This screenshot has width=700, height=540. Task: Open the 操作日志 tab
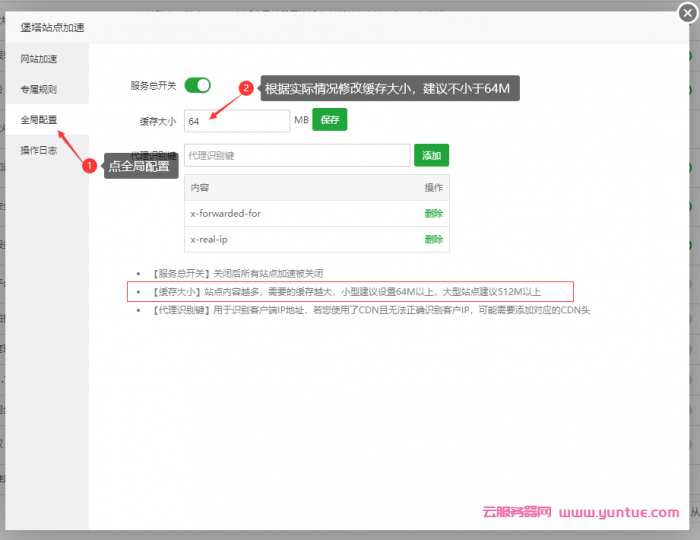(x=39, y=151)
